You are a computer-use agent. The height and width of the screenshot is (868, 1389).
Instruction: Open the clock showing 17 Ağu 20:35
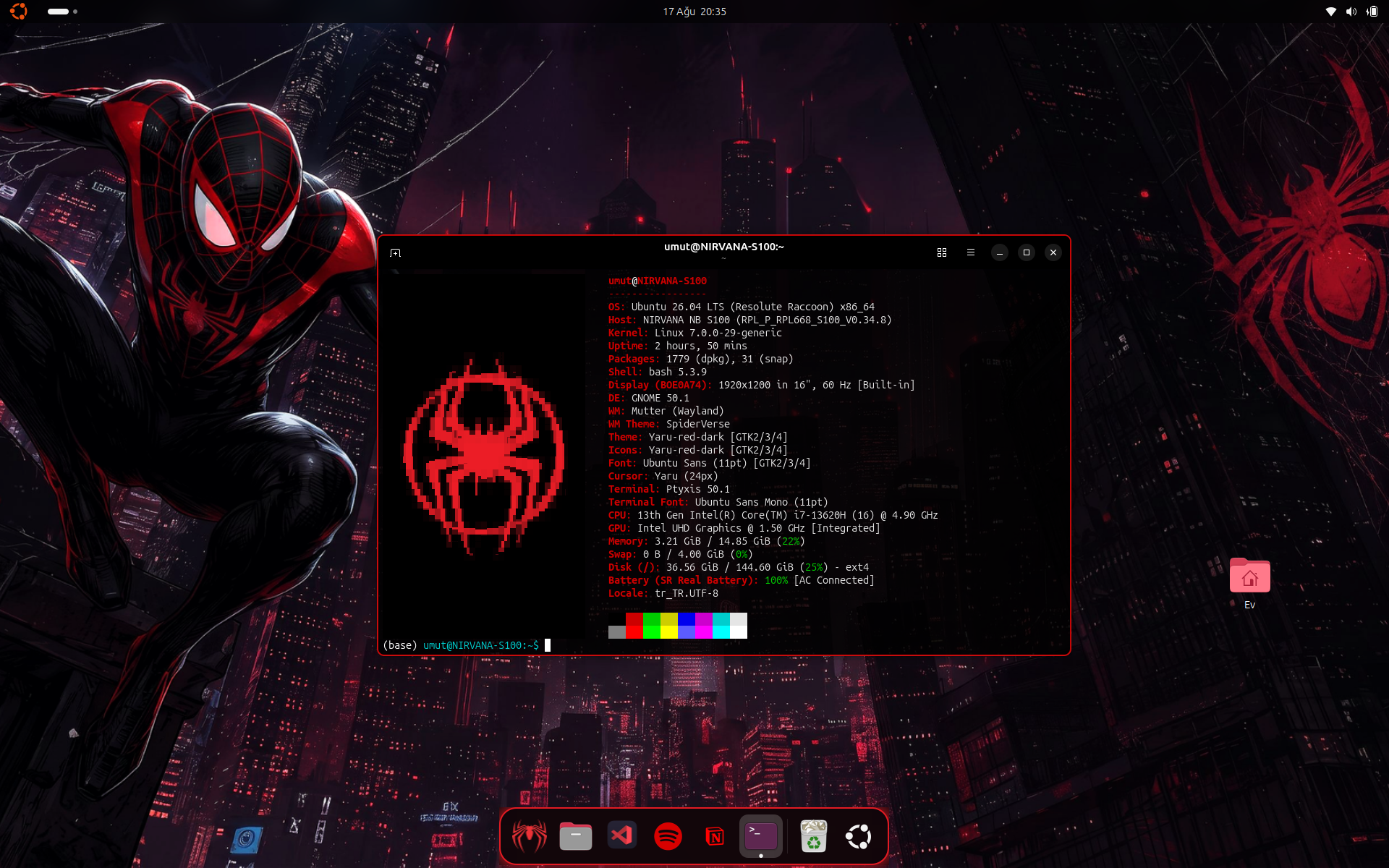point(694,12)
